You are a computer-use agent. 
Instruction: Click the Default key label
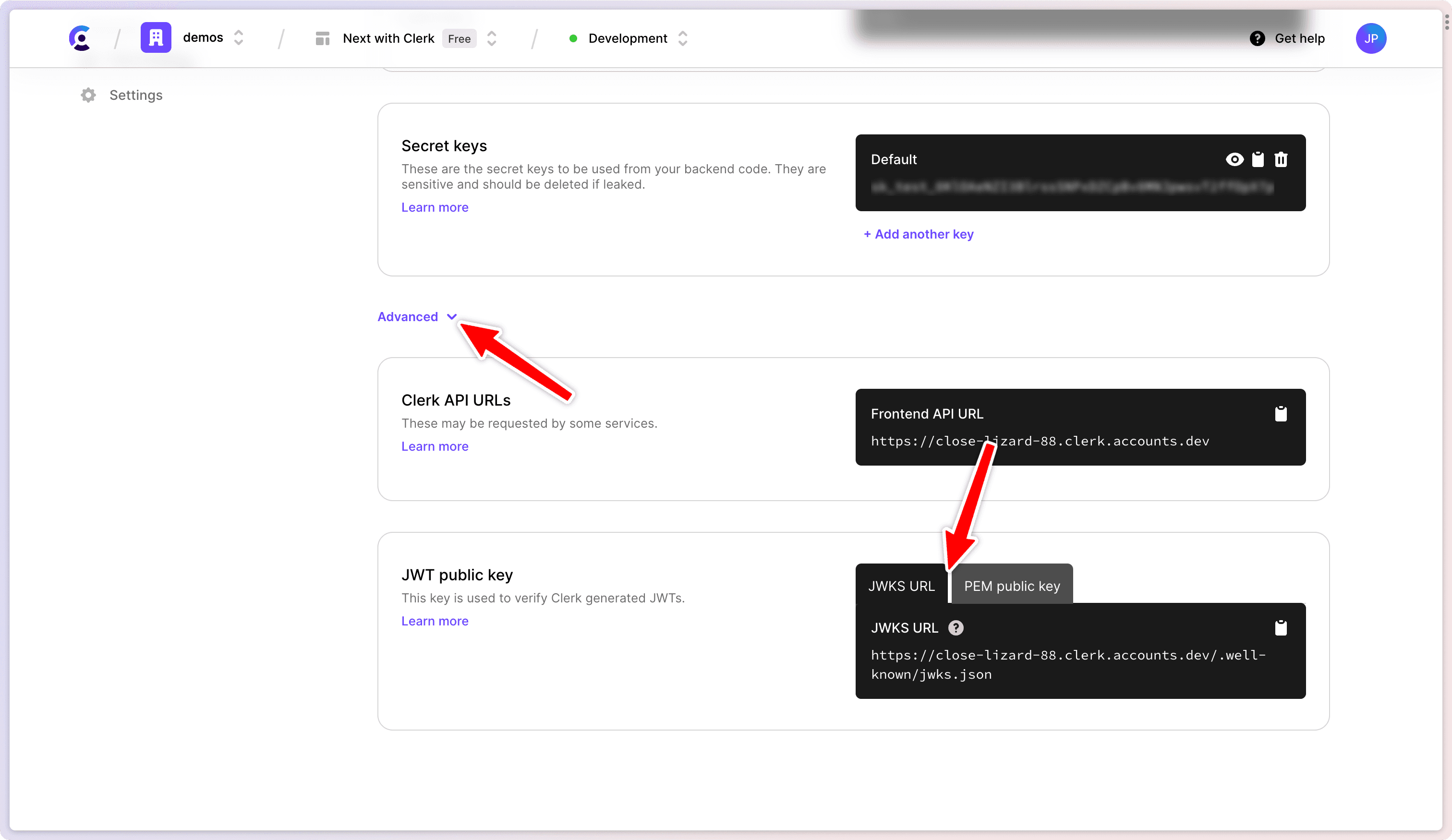coord(894,159)
